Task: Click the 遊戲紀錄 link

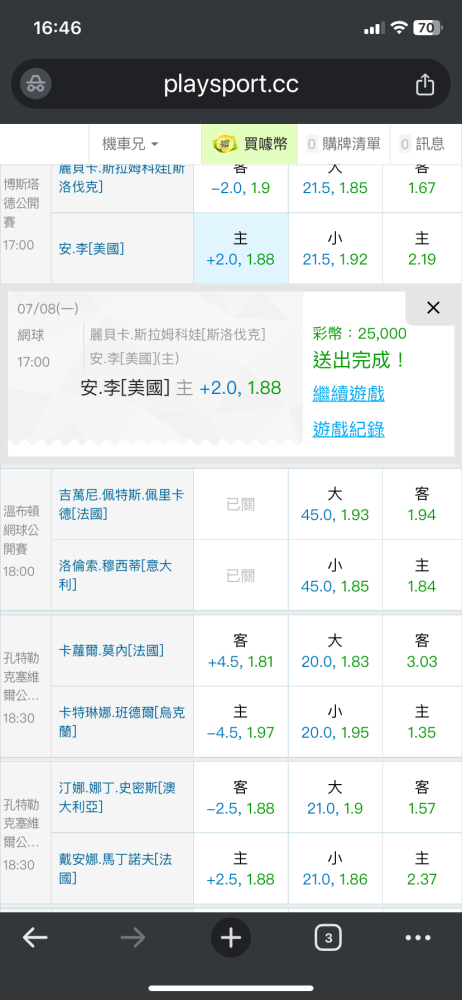Action: (348, 429)
